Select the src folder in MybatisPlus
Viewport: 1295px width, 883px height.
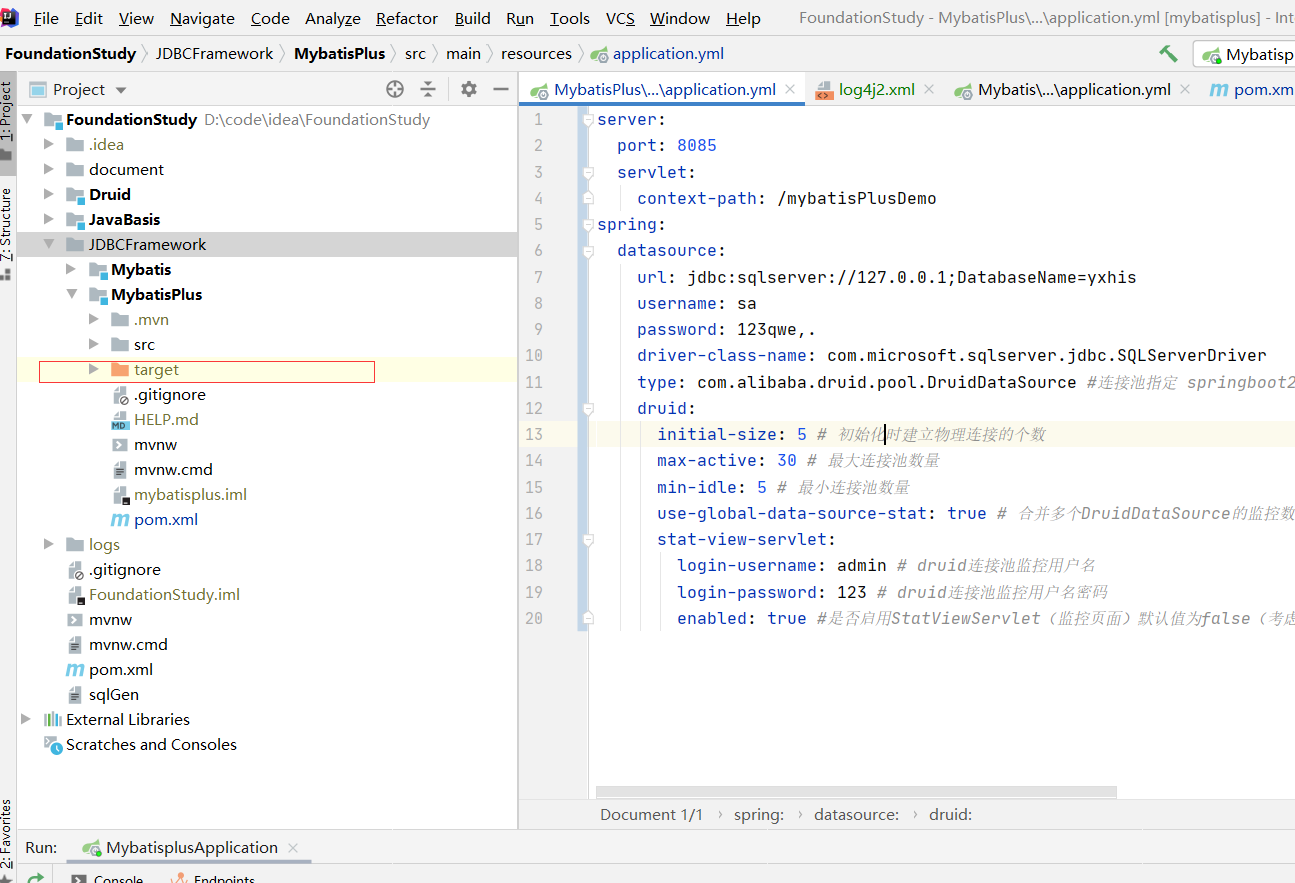pyautogui.click(x=144, y=344)
